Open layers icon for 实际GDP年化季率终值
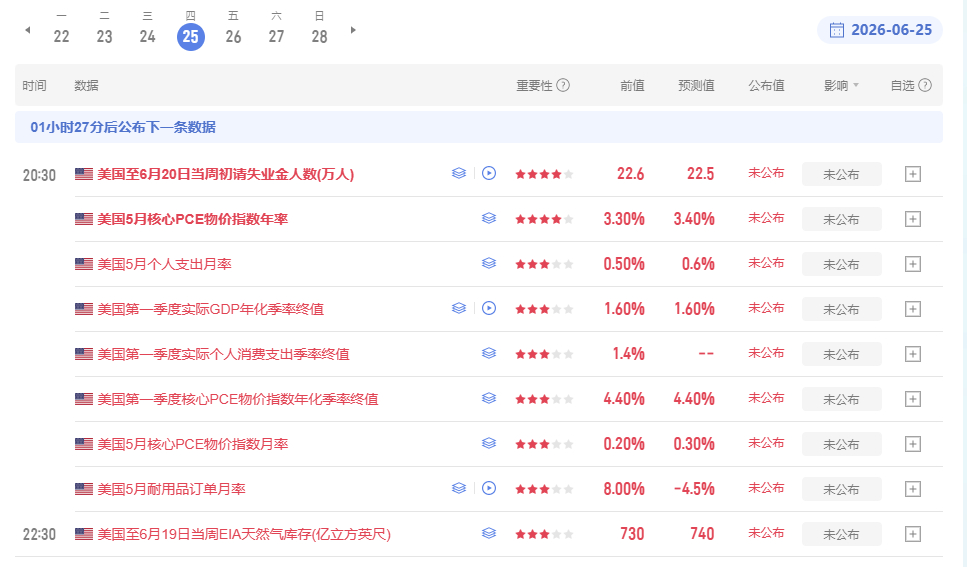 (x=458, y=308)
